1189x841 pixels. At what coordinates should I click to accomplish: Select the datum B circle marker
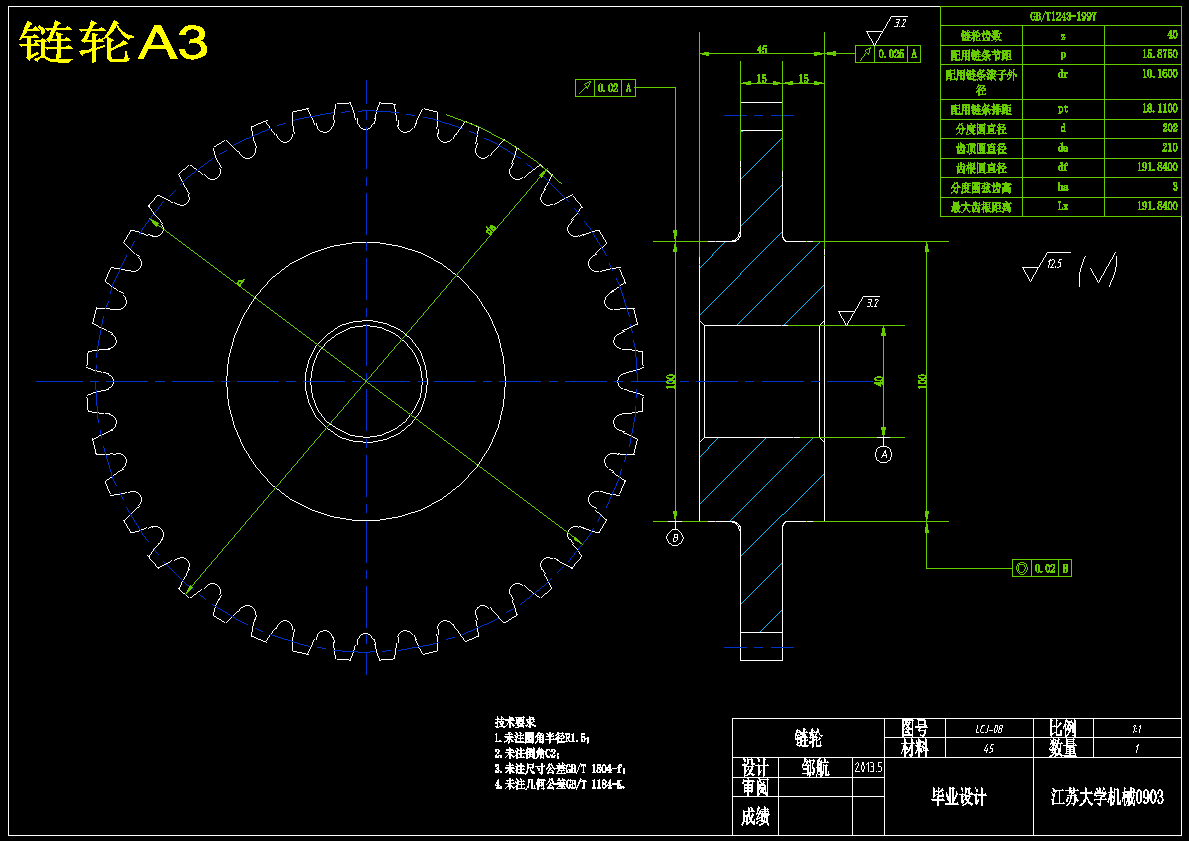click(674, 538)
